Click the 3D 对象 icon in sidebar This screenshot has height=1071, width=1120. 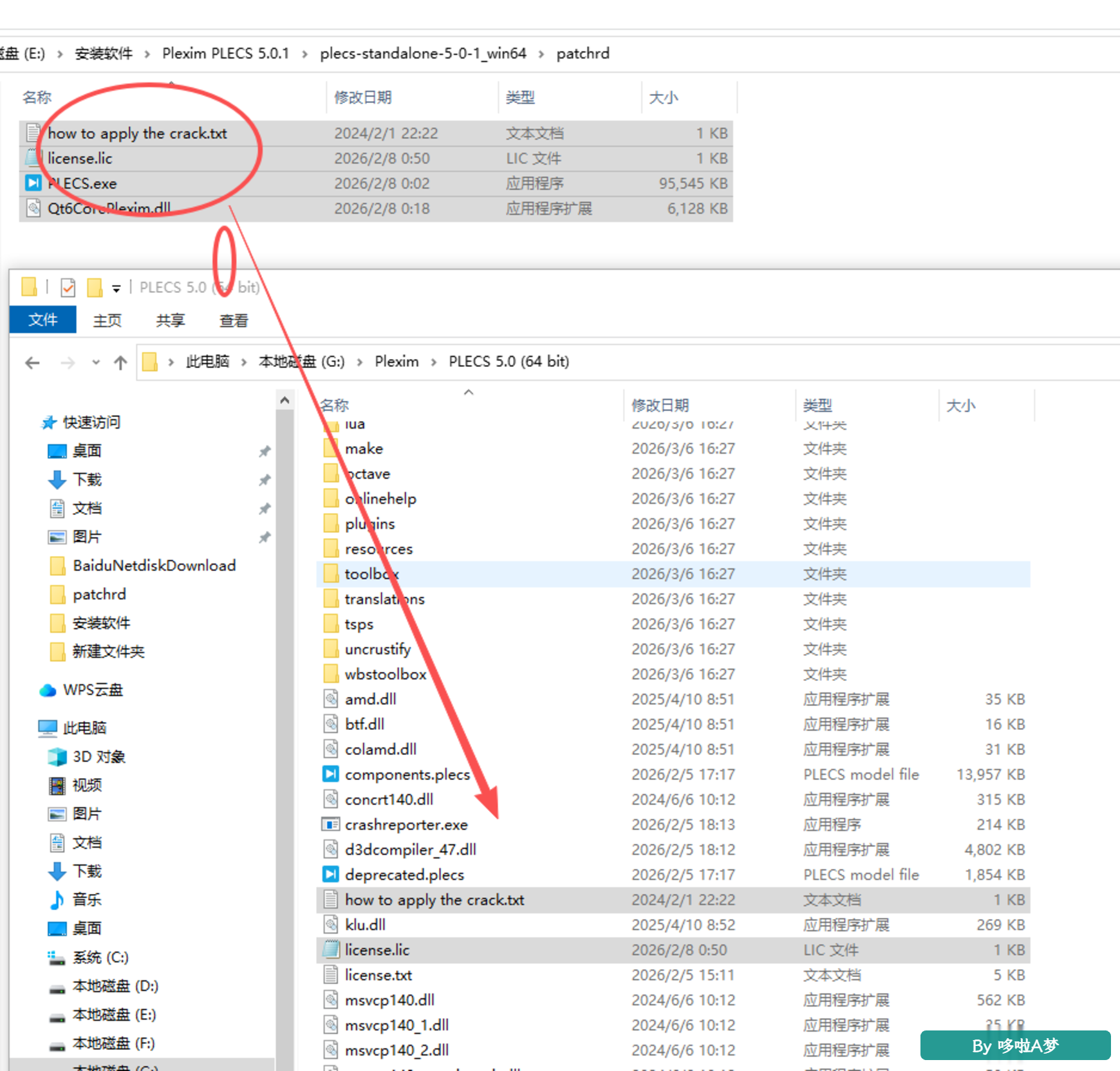[x=57, y=757]
